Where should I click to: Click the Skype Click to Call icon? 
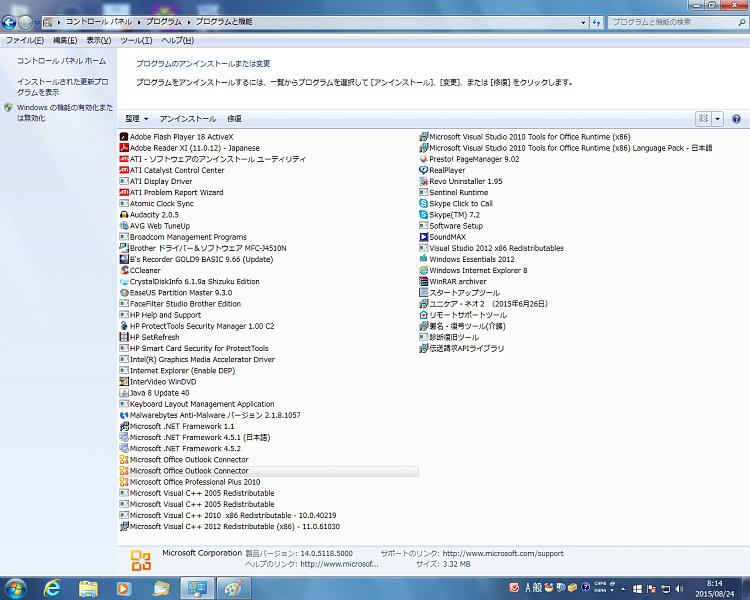[x=423, y=203]
